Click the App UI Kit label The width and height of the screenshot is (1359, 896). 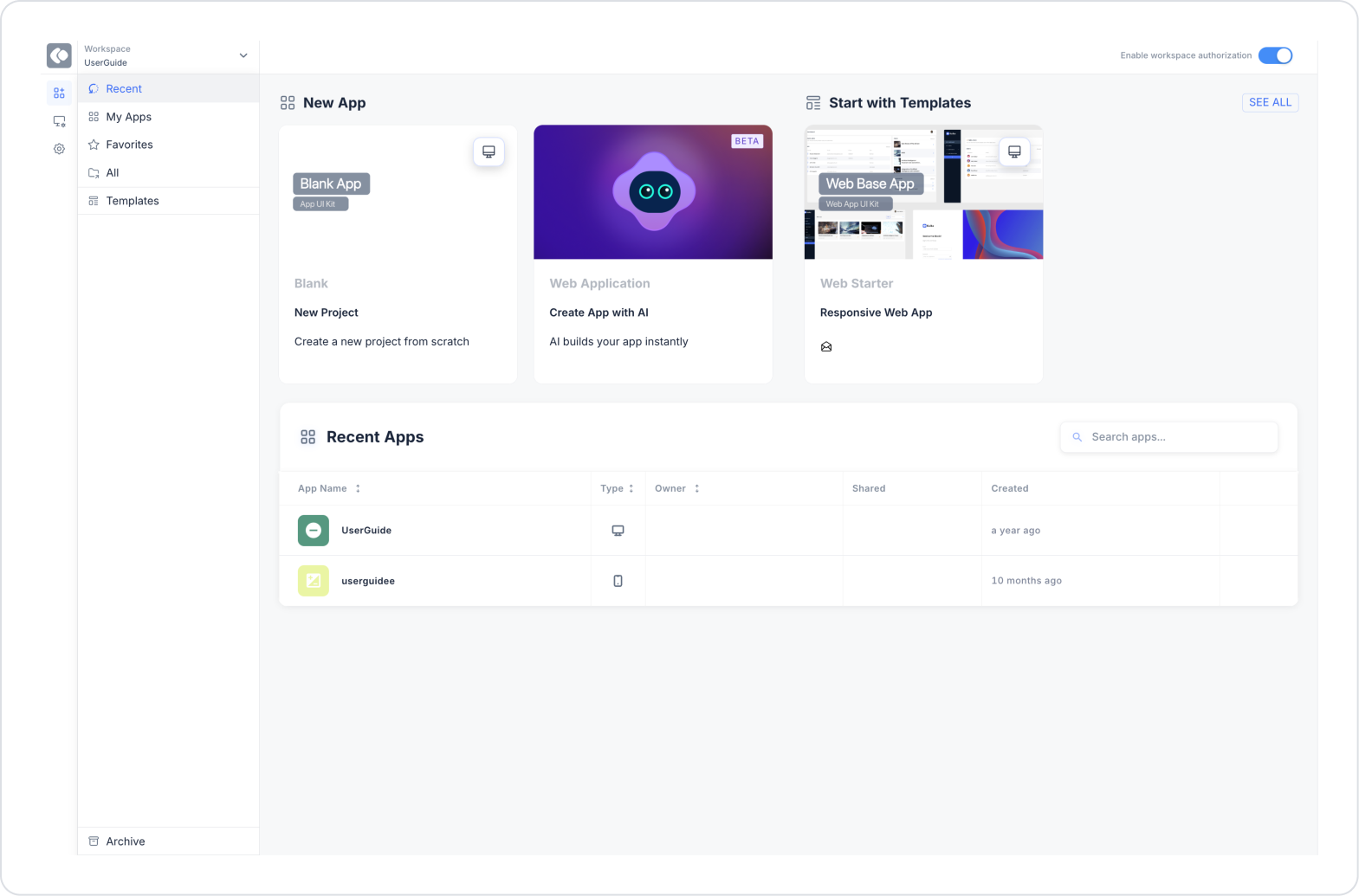pos(320,204)
